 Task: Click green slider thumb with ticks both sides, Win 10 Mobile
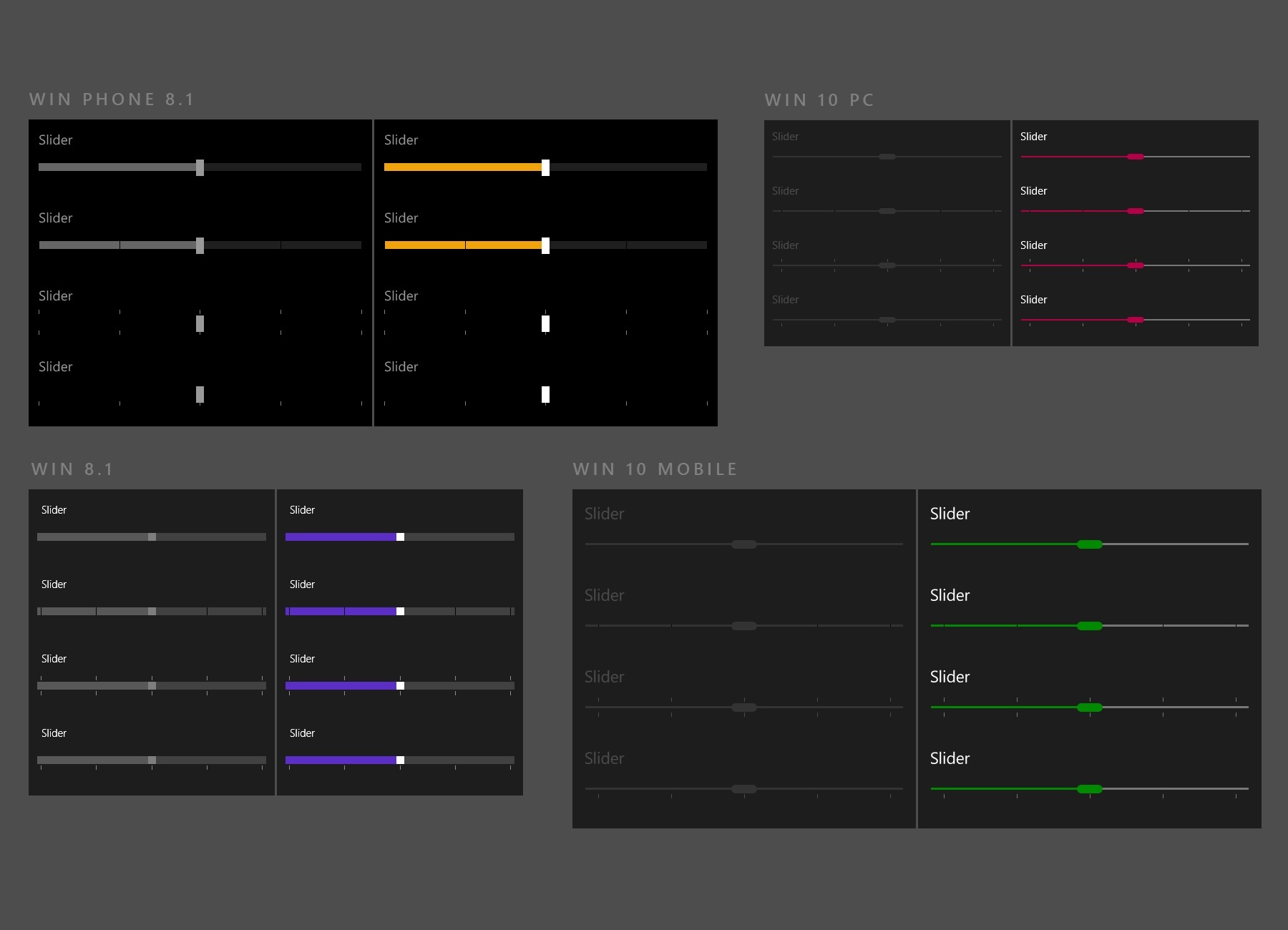1090,708
